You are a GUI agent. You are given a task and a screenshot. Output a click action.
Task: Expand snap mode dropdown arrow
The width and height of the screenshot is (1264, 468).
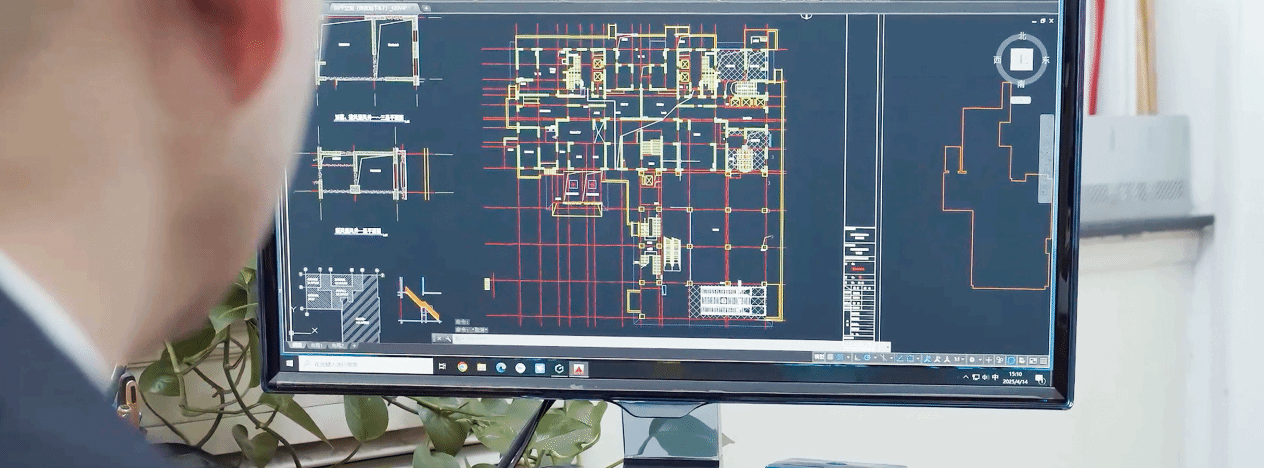(x=848, y=357)
